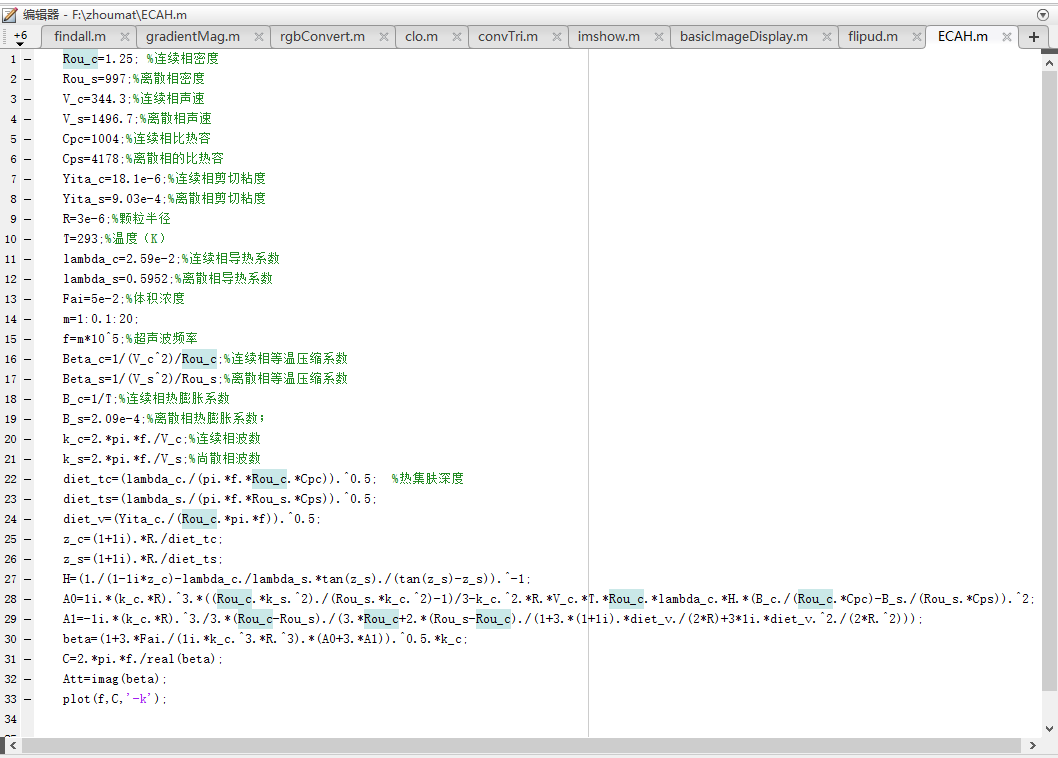Viewport: 1058px width, 758px height.
Task: Expand the +6 hidden tabs list
Action: (x=20, y=37)
